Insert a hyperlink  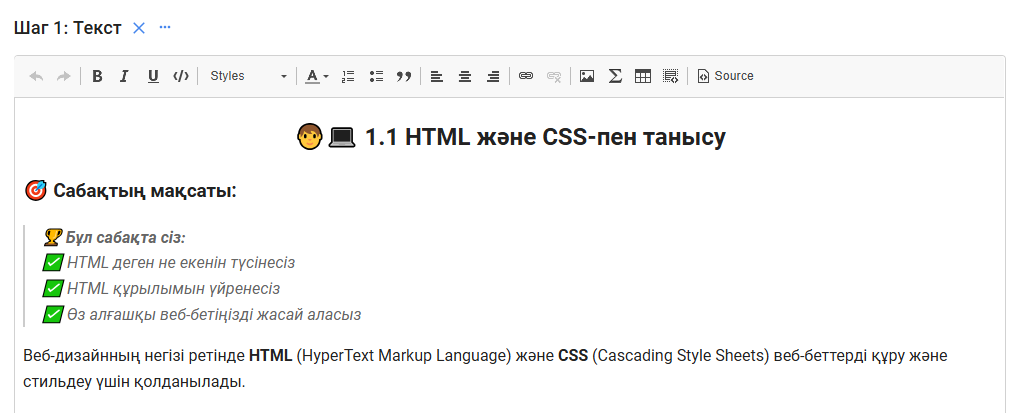click(x=526, y=76)
